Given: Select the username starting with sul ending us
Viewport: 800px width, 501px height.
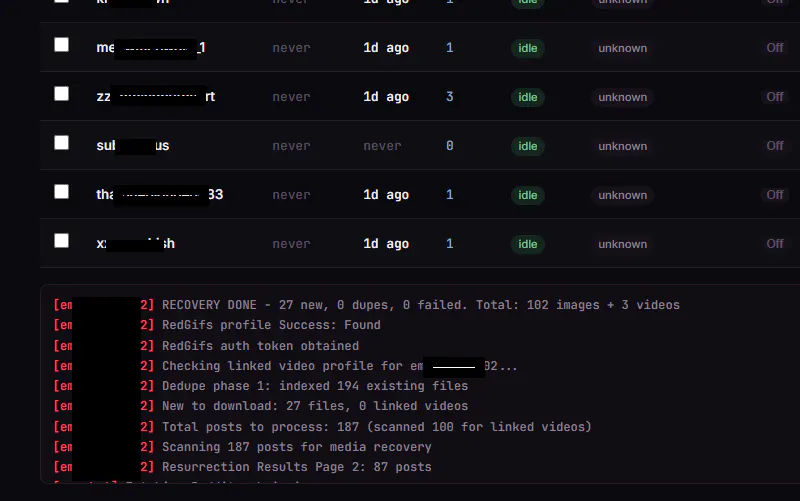Looking at the screenshot, I should point(133,146).
